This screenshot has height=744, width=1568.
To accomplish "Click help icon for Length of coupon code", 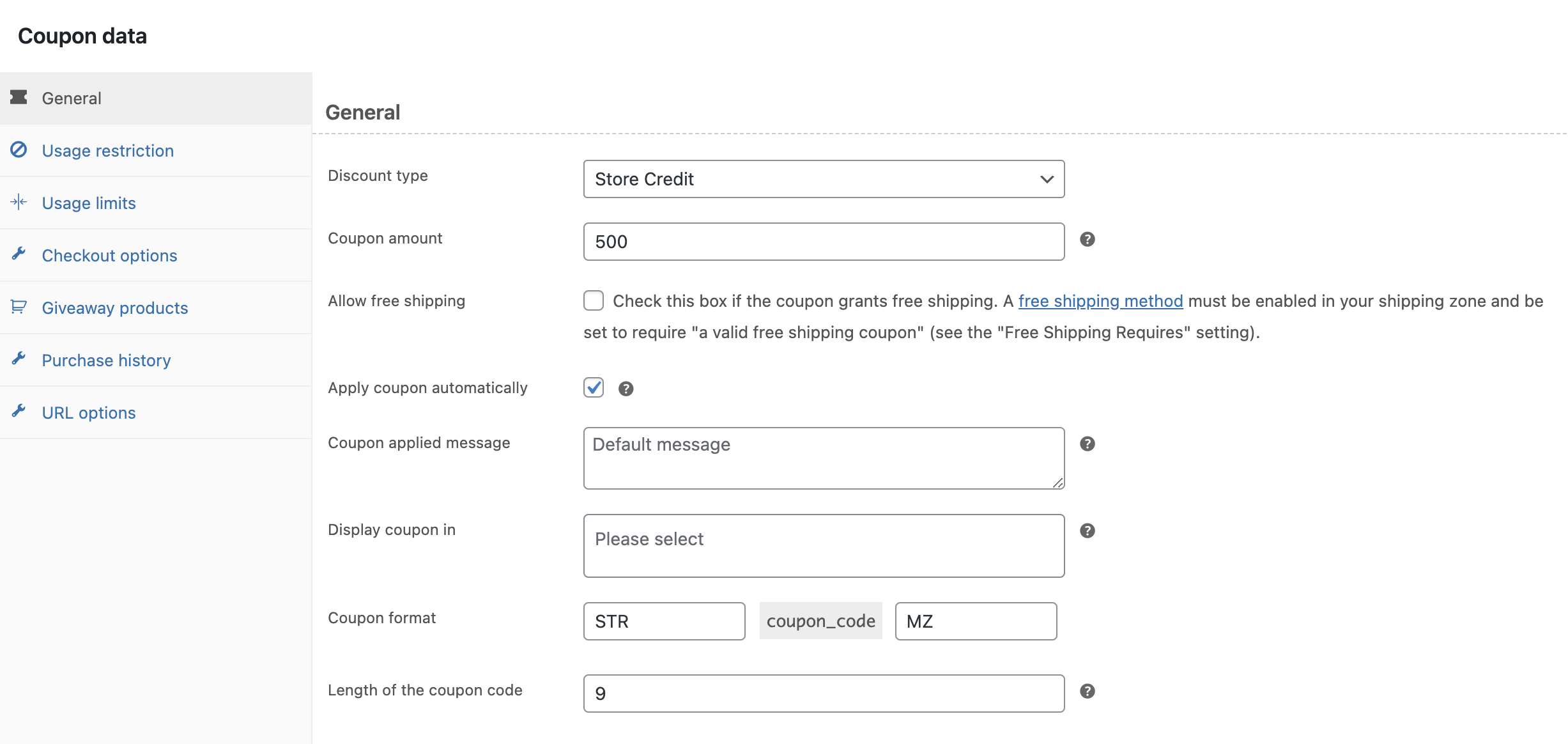I will tap(1088, 691).
